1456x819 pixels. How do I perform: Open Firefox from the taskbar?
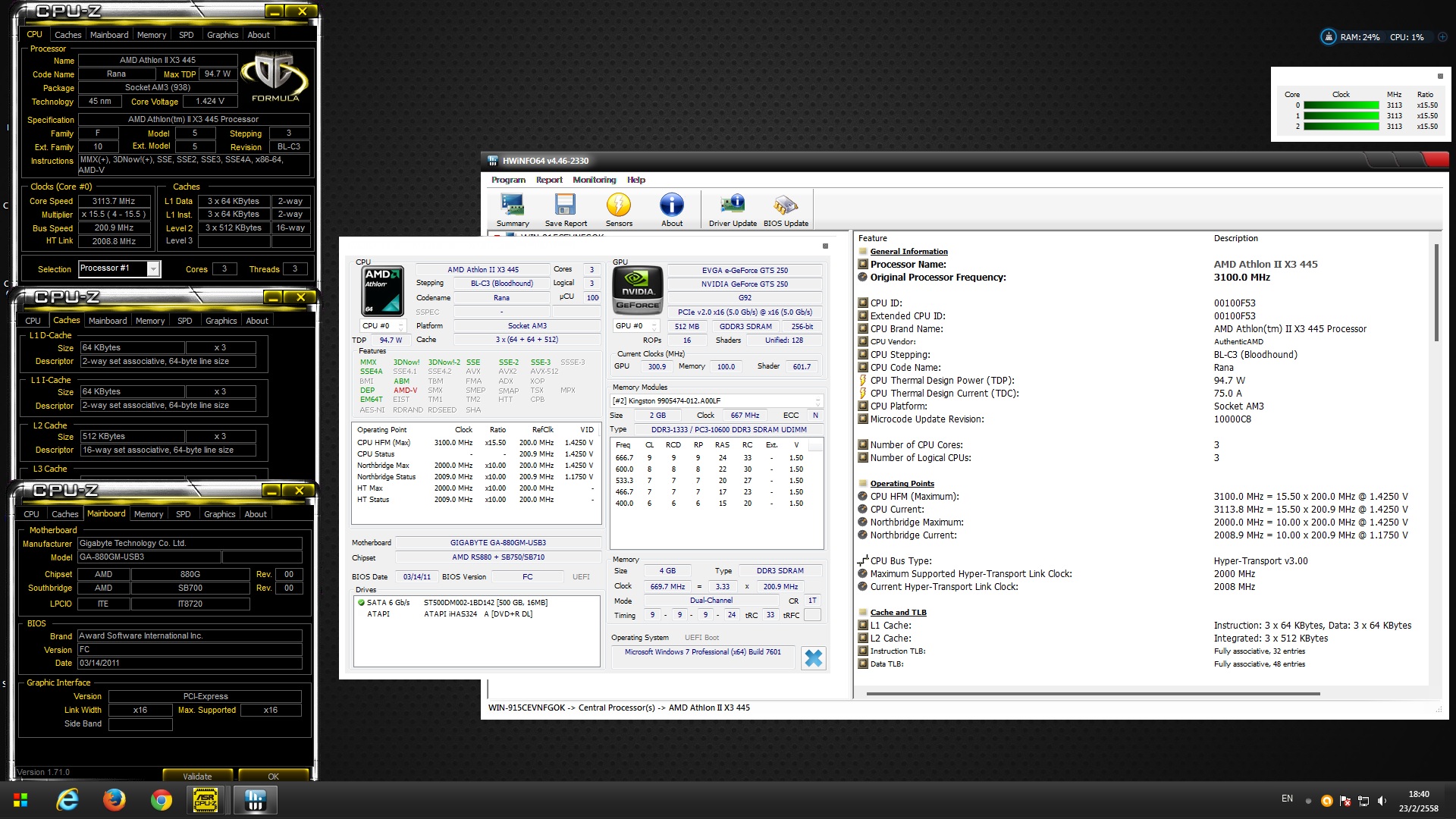(x=115, y=800)
